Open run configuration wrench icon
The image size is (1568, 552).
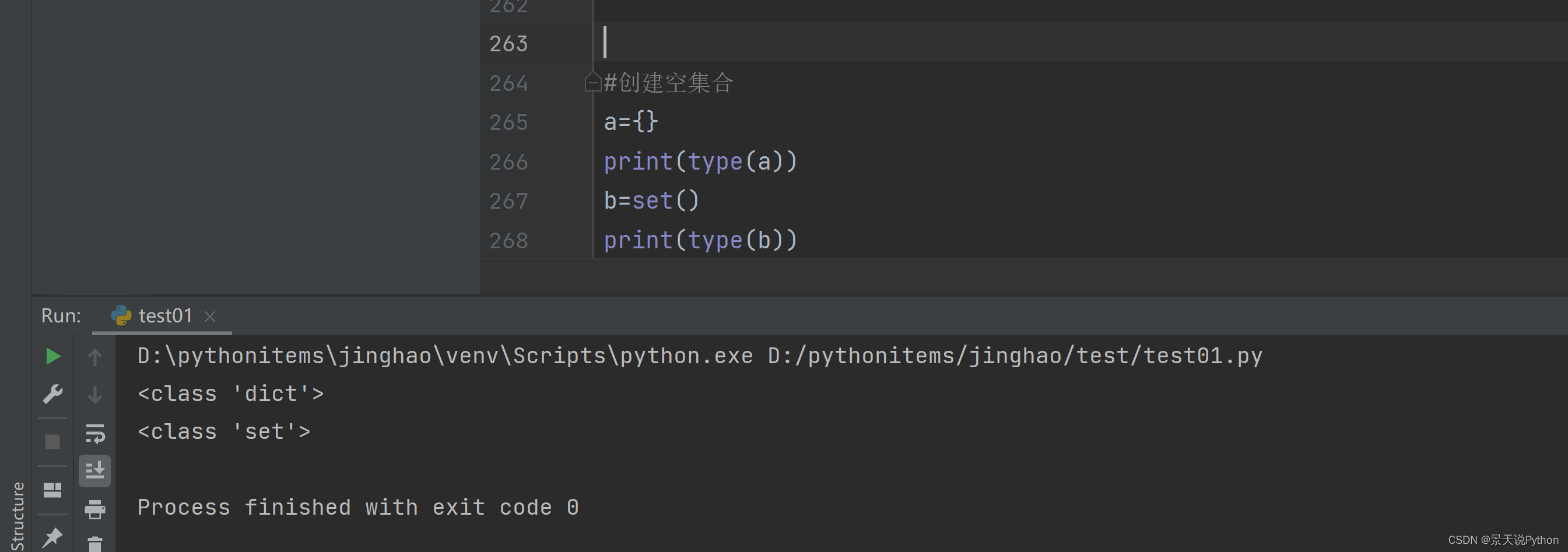pyautogui.click(x=53, y=395)
